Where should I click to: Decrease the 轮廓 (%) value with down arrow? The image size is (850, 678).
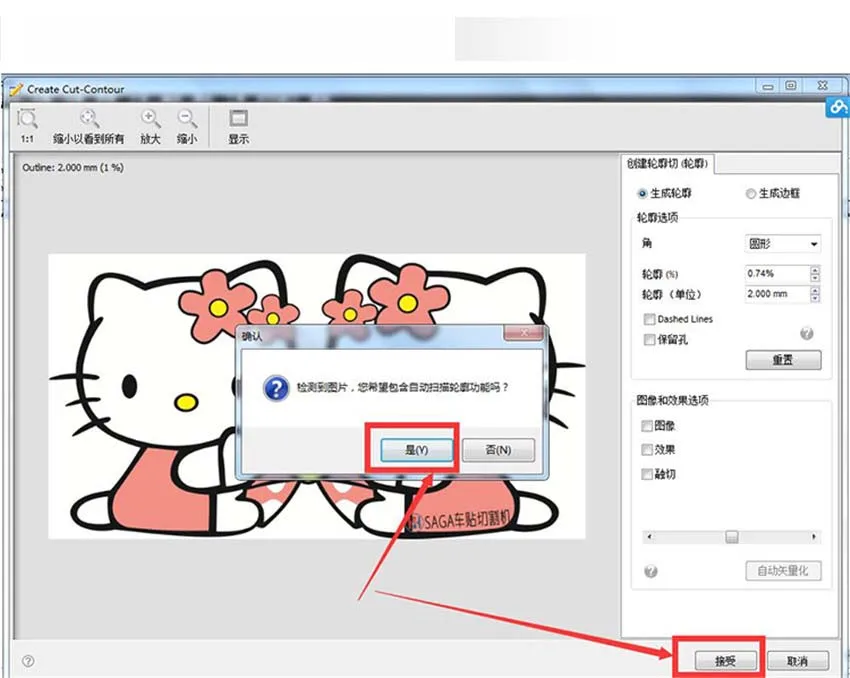pyautogui.click(x=815, y=277)
